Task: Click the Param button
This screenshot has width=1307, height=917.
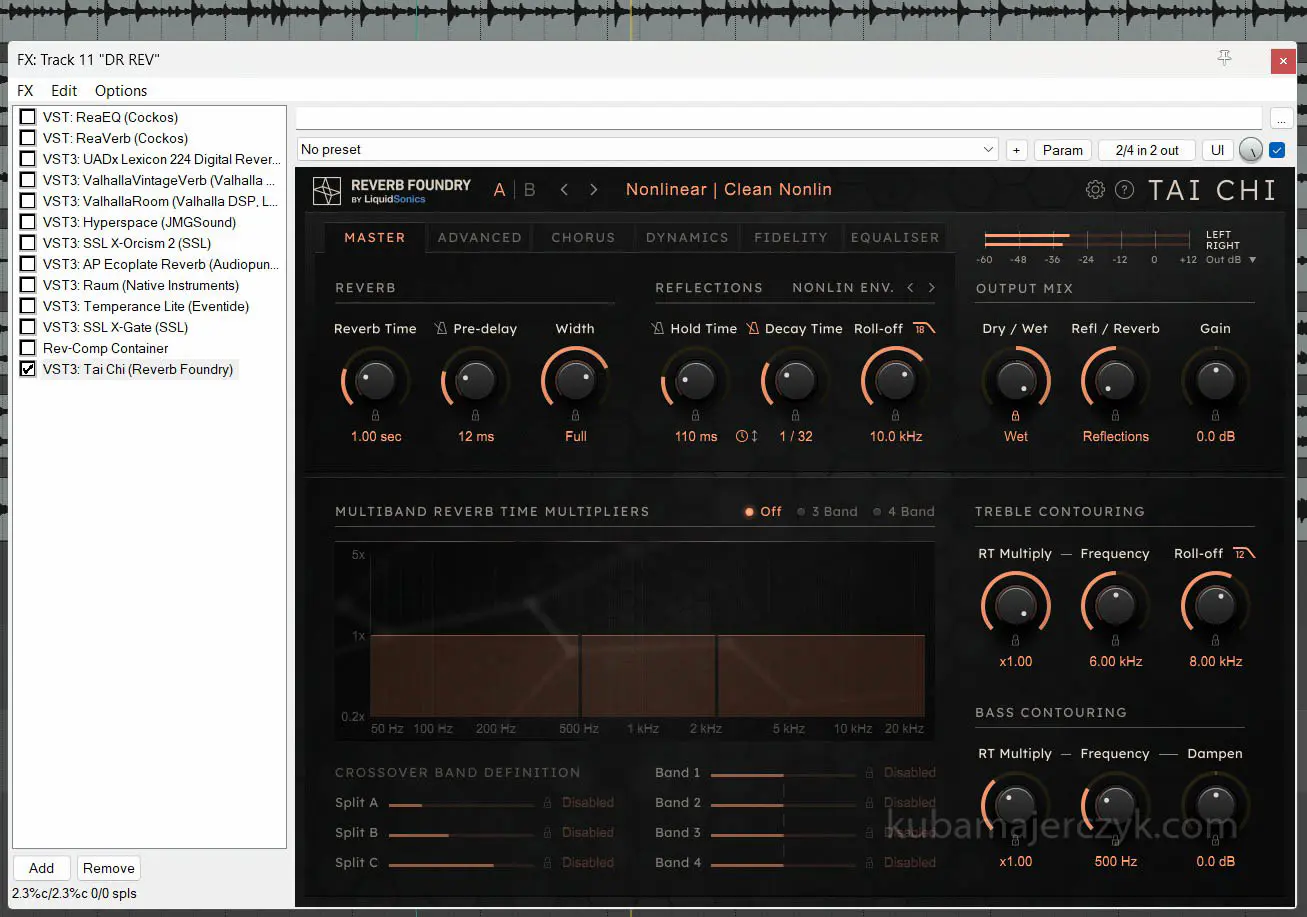Action: (x=1062, y=150)
